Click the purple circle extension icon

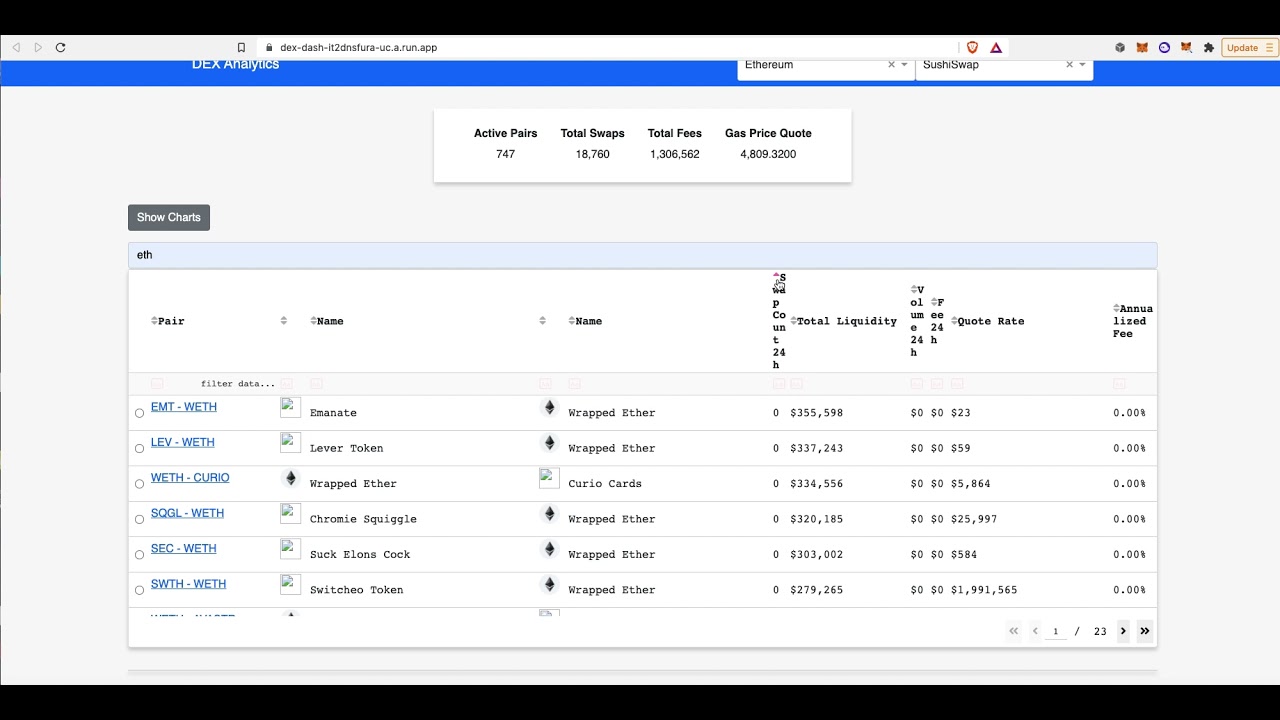[x=1164, y=47]
